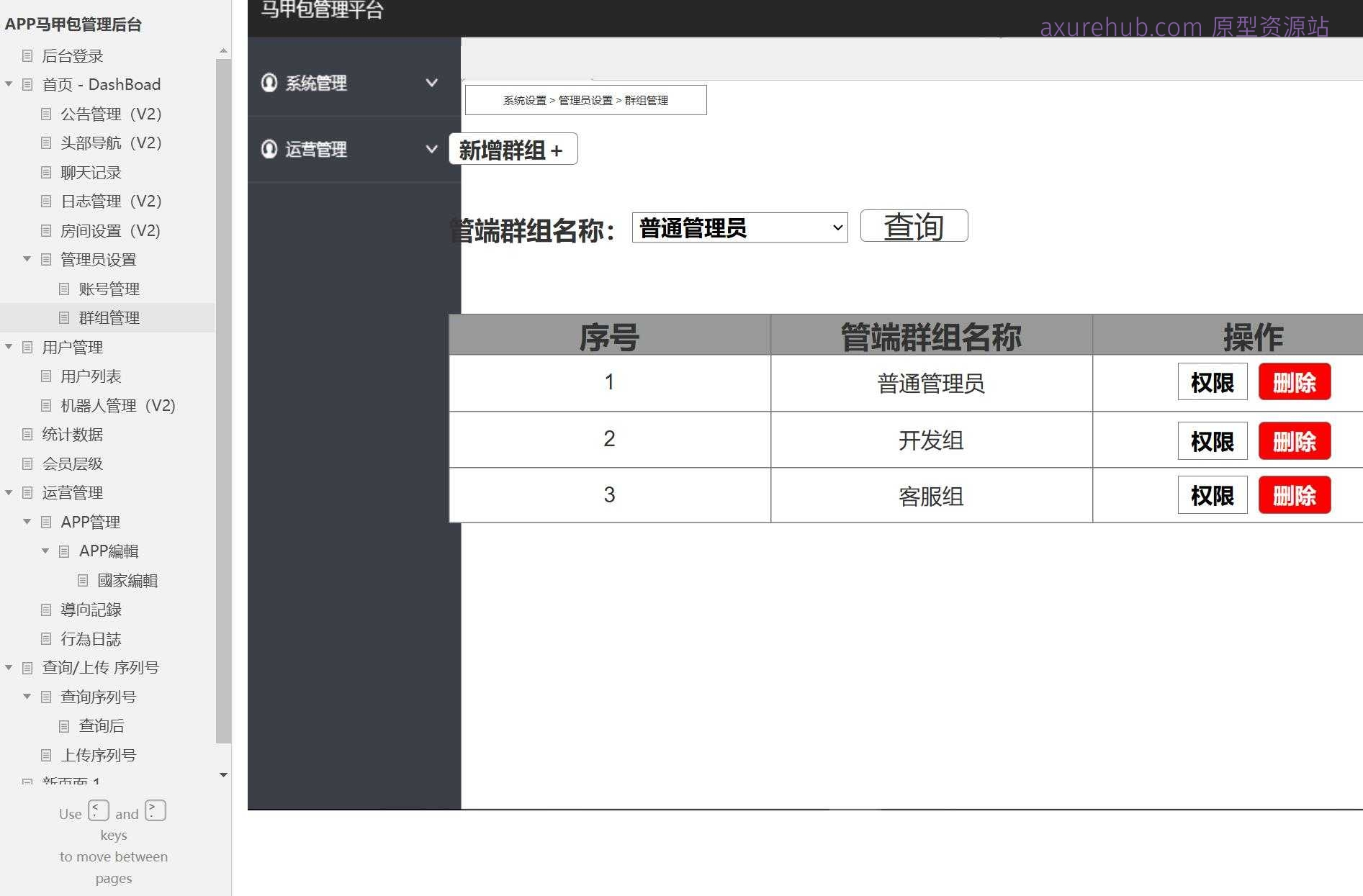Screen dimensions: 1363x896
Task: Click the document icon beside 聊天记录
Action: pos(45,172)
